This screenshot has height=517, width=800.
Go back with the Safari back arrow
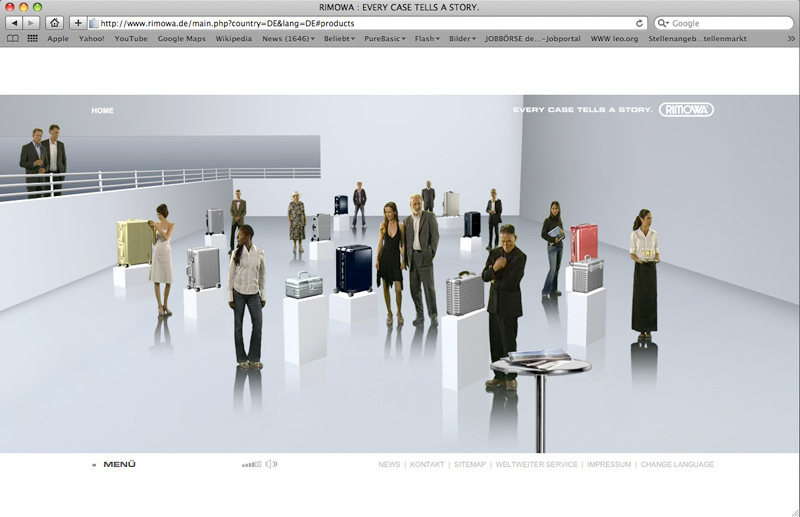tap(14, 23)
